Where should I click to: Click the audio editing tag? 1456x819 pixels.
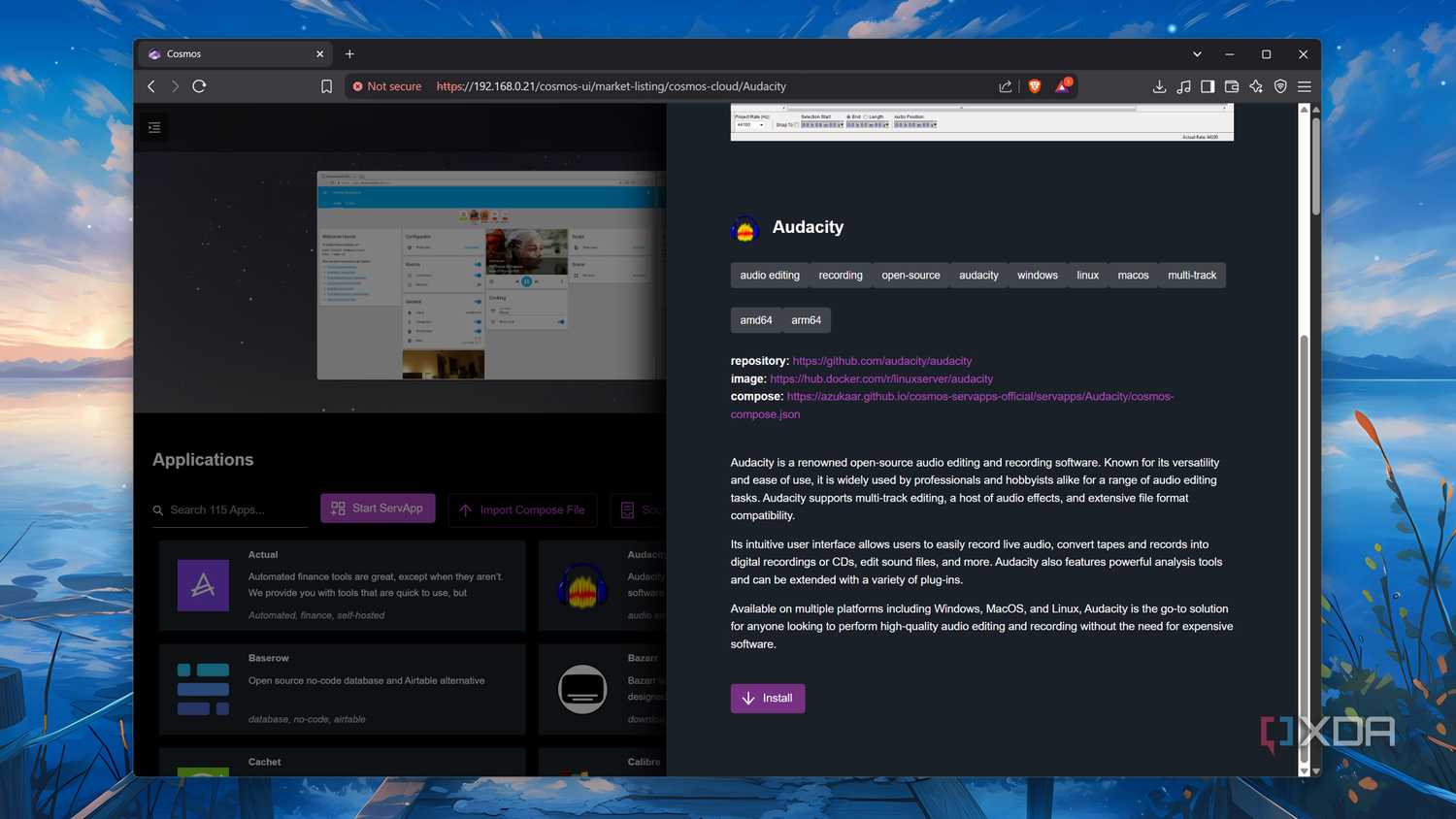[770, 276]
